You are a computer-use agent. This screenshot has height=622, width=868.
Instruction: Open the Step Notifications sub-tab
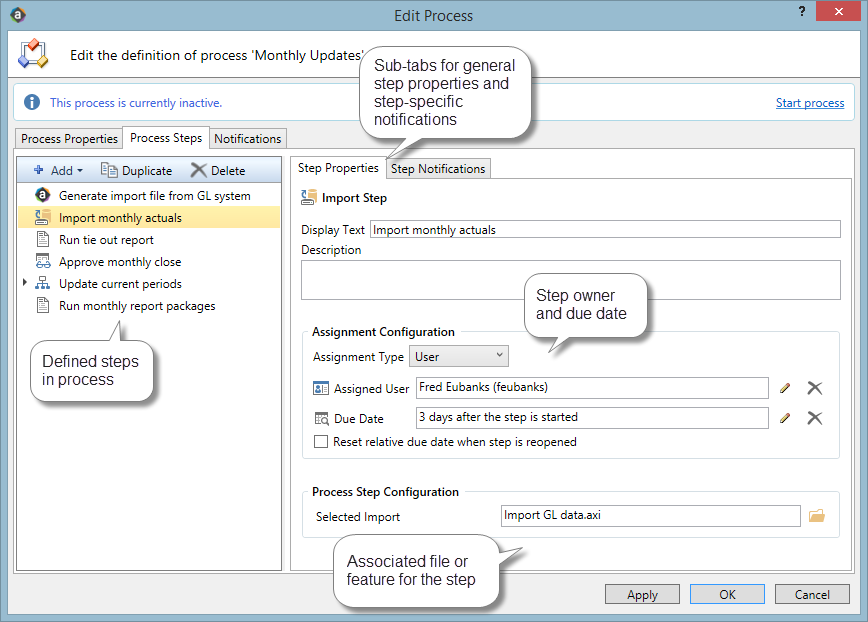pos(438,169)
